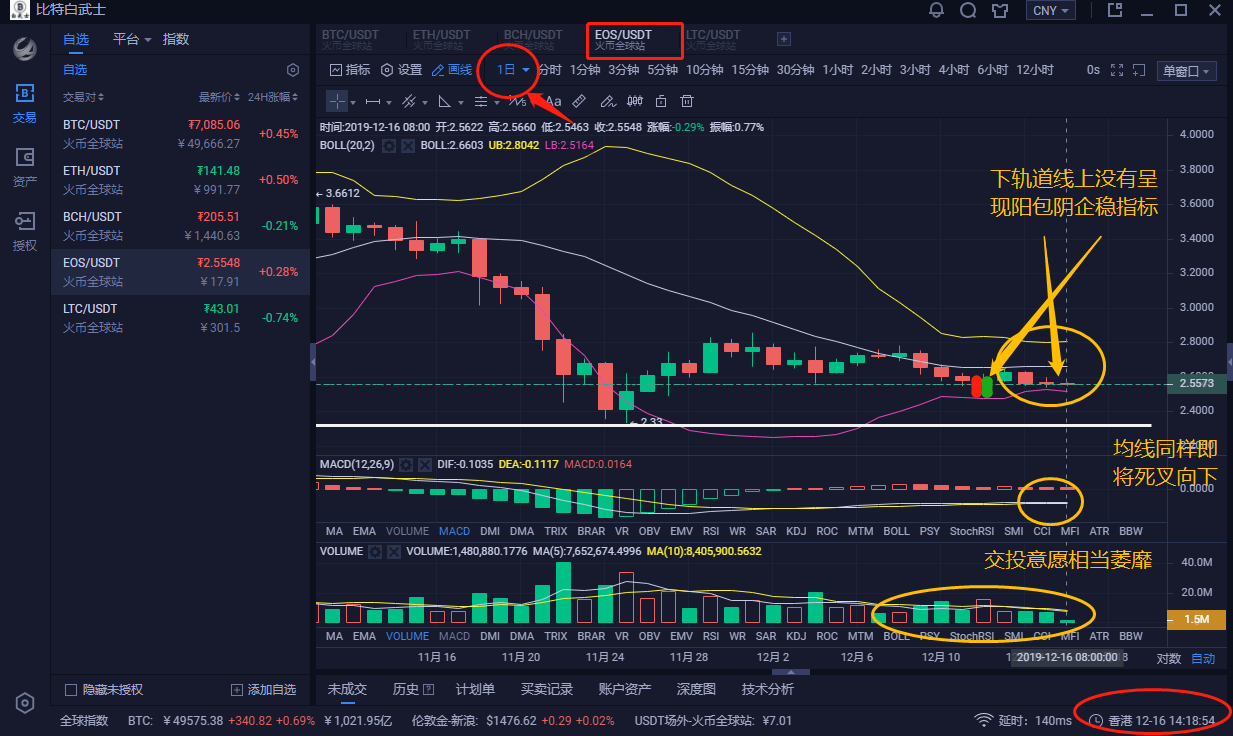Screen dimensions: 1233x736
Task: Open VOLUME indicator settings gear
Action: 375,551
